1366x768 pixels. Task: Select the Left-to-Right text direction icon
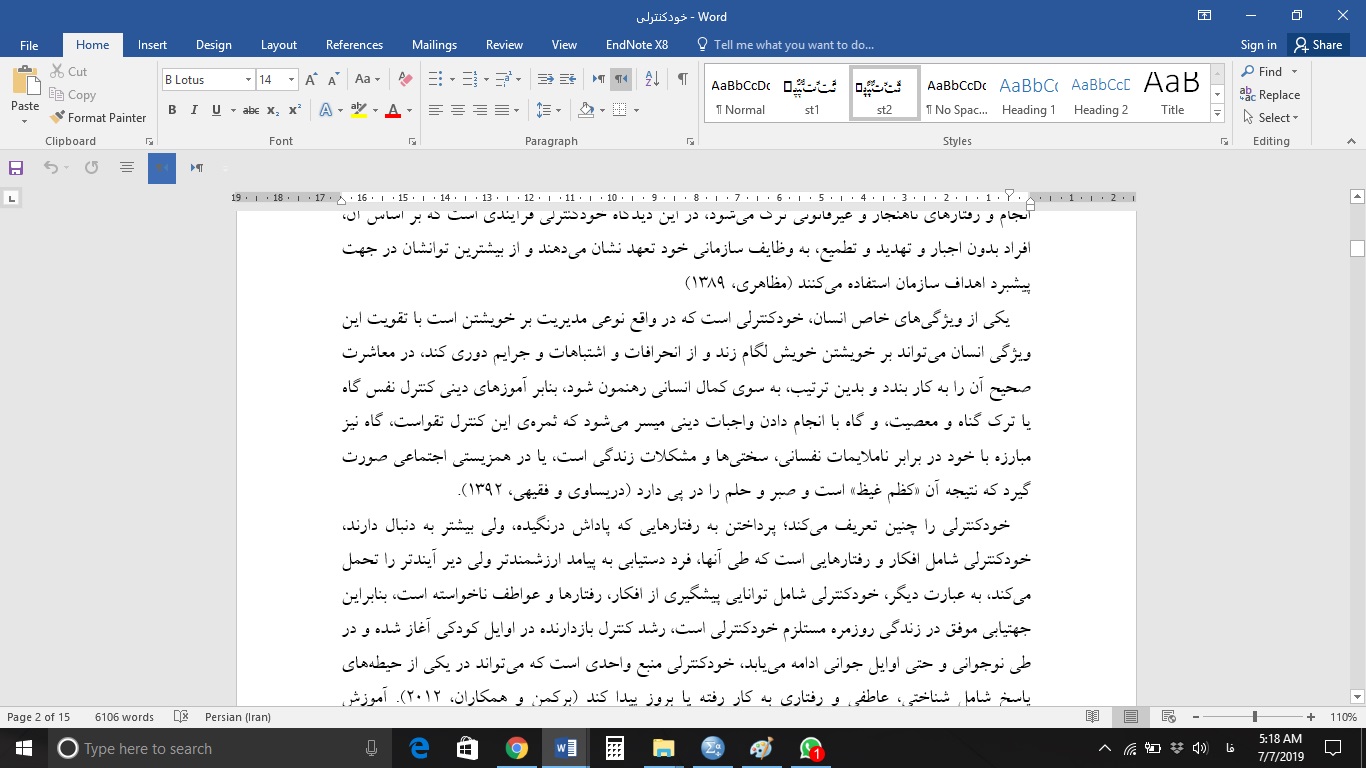tap(597, 78)
